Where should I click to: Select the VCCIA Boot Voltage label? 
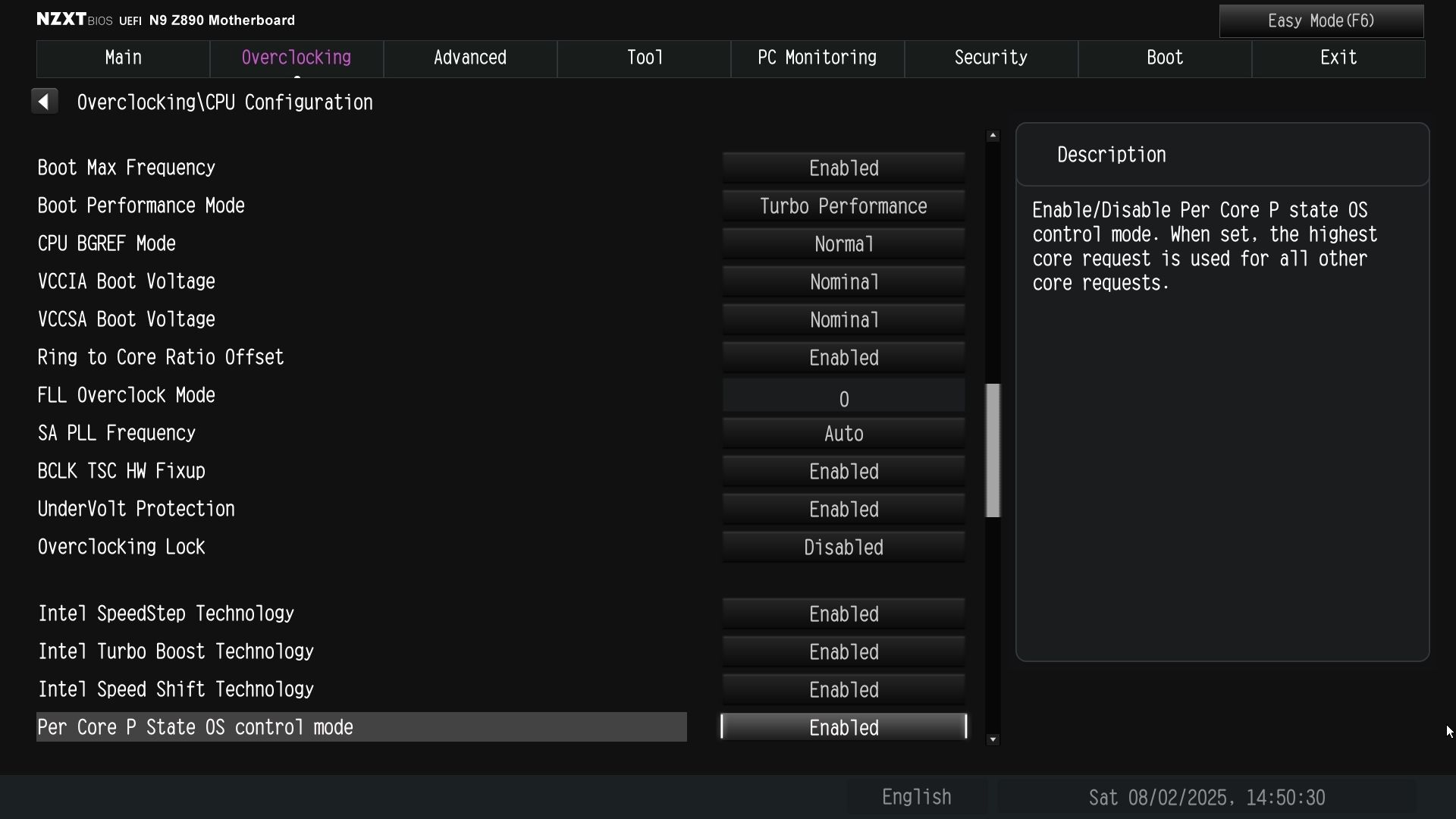coord(127,281)
